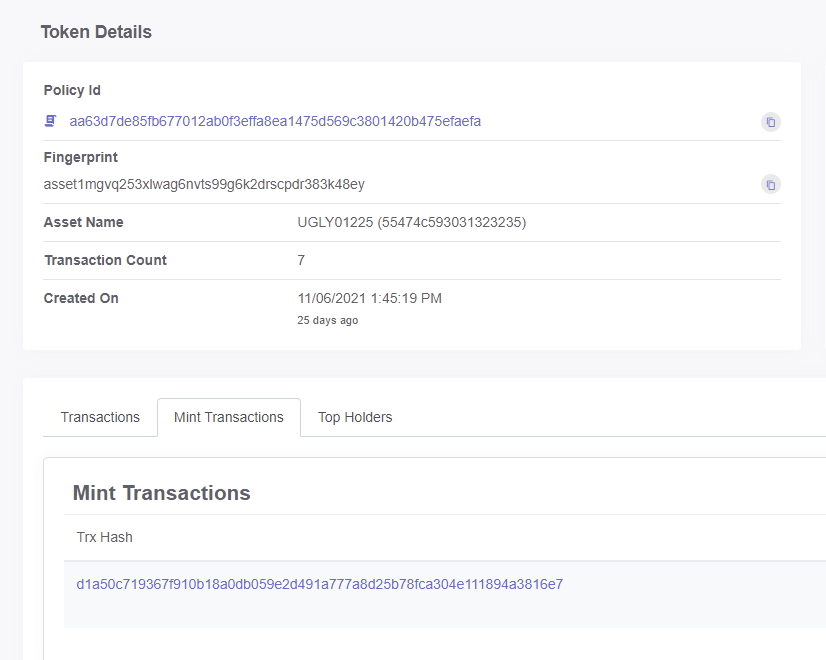This screenshot has height=660, width=826.
Task: Click the UGLY01225 asset name value
Action: click(x=412, y=222)
